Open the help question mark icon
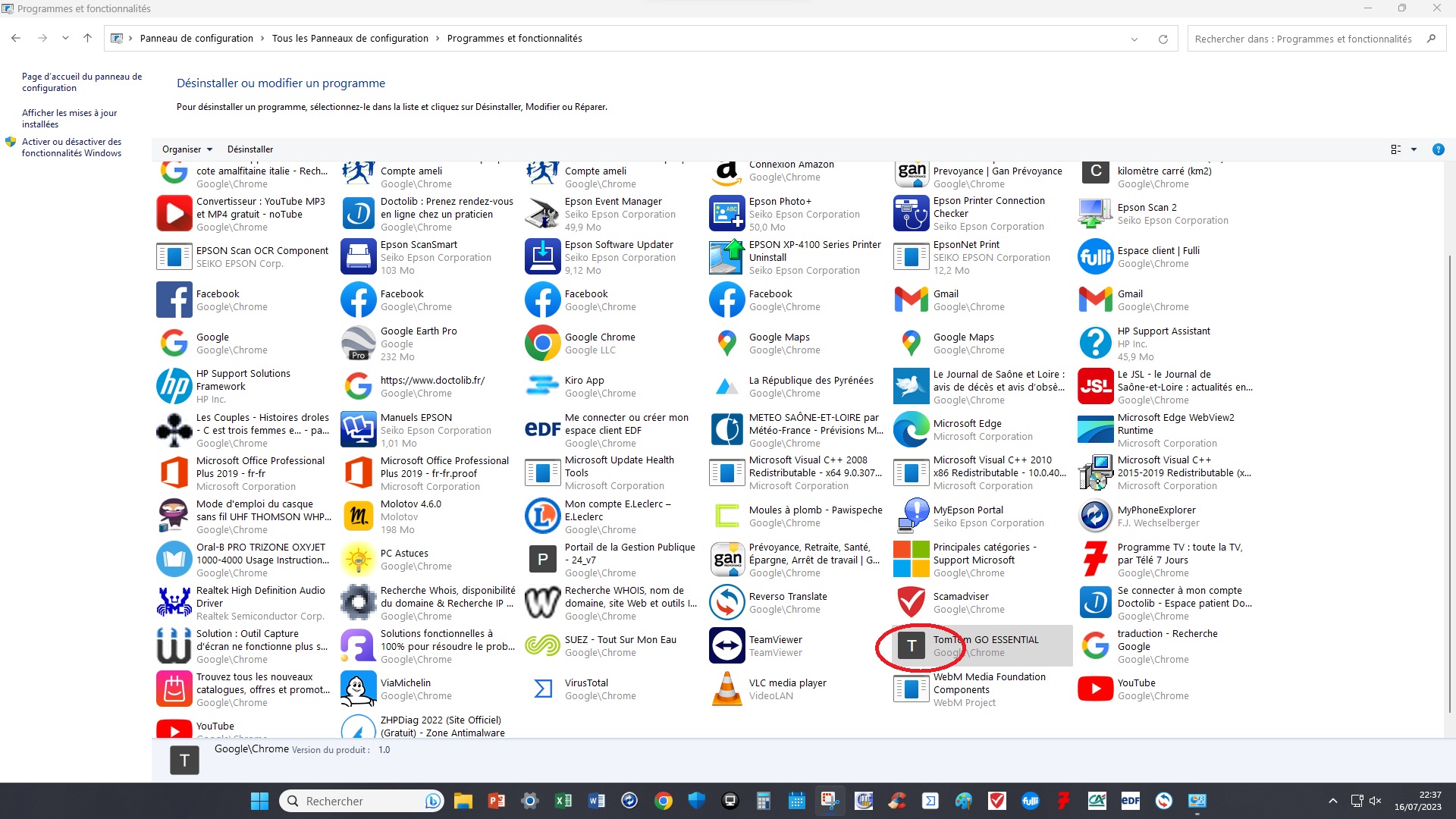This screenshot has height=819, width=1456. point(1438,149)
